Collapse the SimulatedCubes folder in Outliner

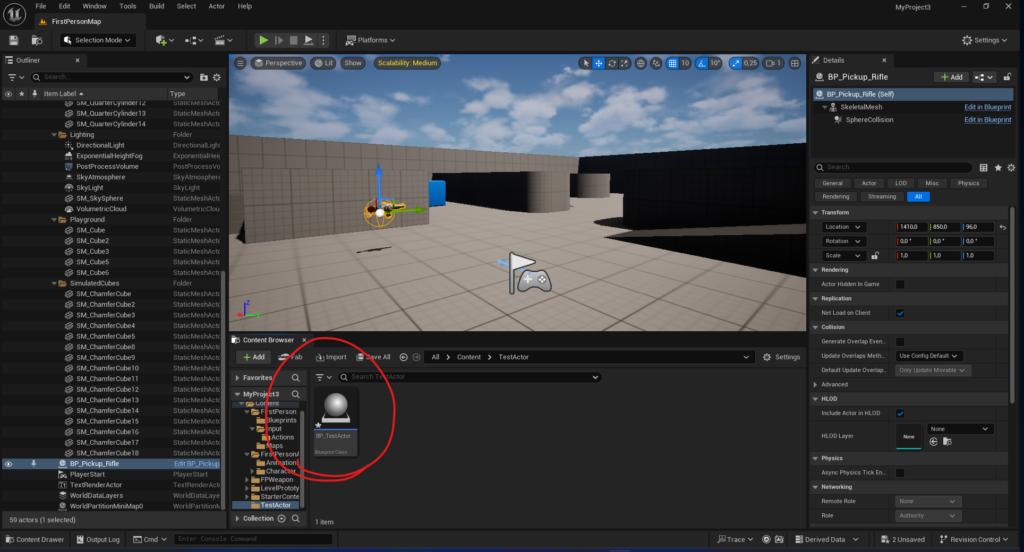click(x=55, y=283)
